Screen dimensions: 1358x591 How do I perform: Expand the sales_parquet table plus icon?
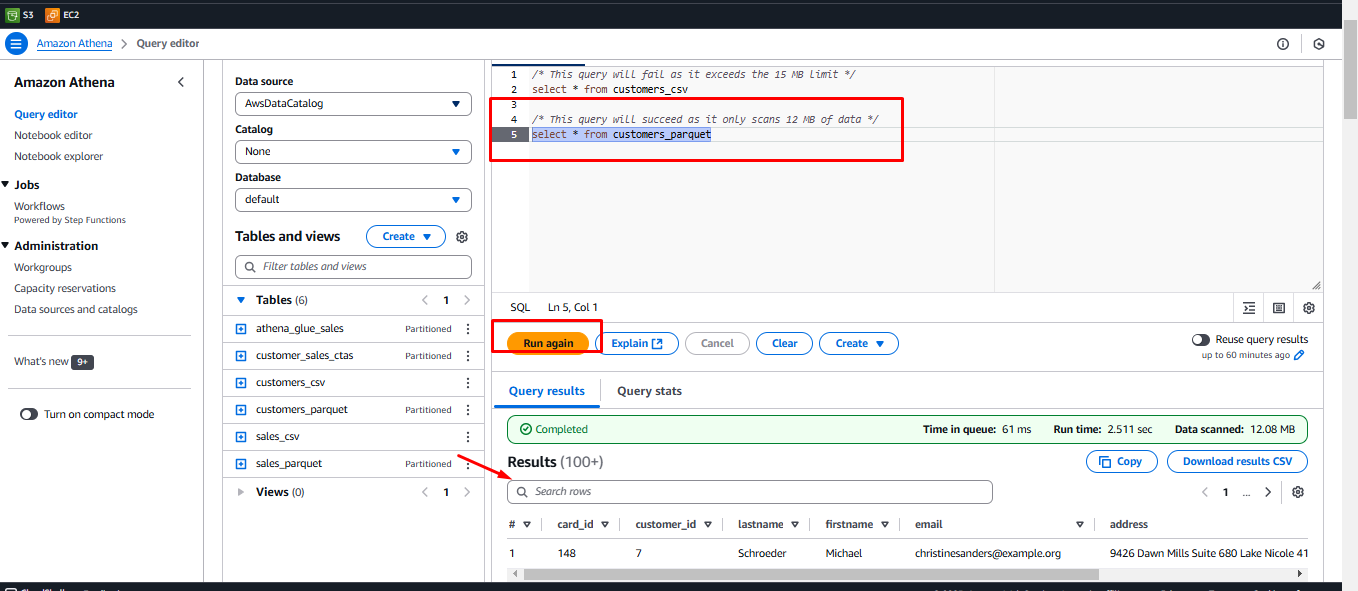[241, 464]
